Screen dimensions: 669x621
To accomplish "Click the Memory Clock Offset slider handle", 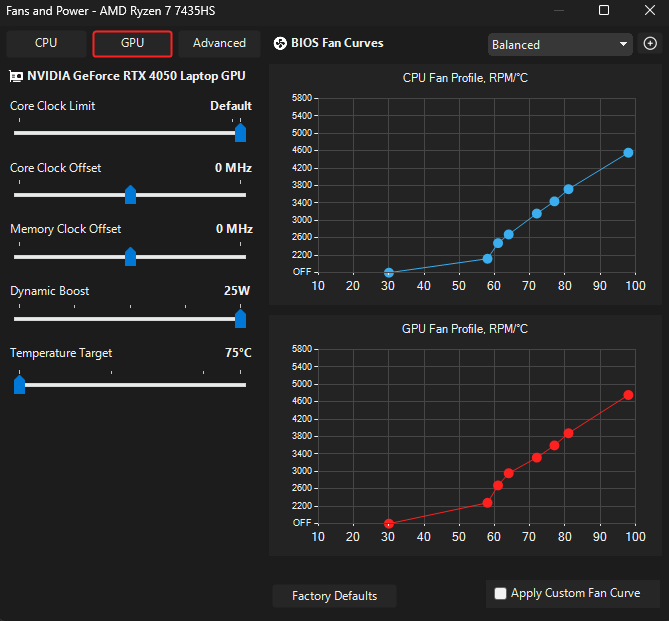I will click(x=131, y=257).
